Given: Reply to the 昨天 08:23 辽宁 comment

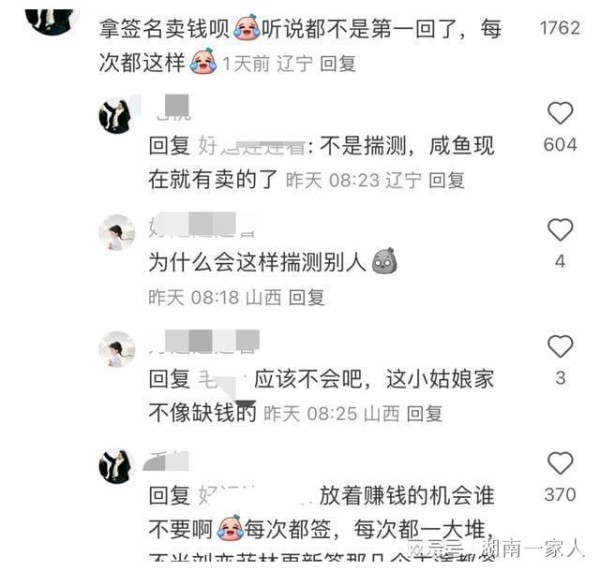Looking at the screenshot, I should [x=447, y=180].
